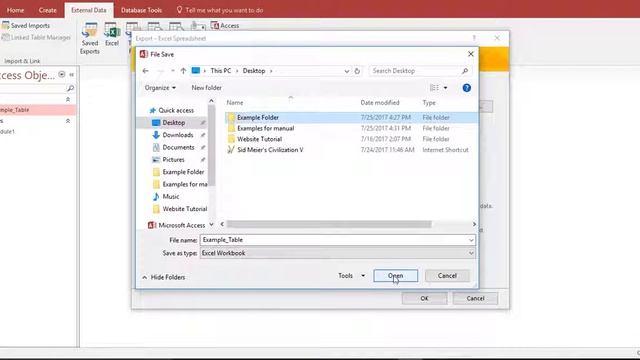Image resolution: width=640 pixels, height=360 pixels.
Task: Switch to the Home ribbon tab
Action: 16,10
